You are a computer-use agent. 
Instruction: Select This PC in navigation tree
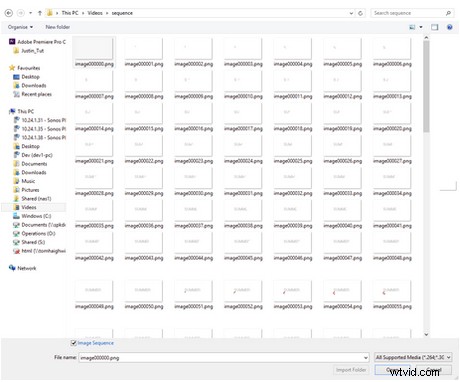pyautogui.click(x=22, y=111)
